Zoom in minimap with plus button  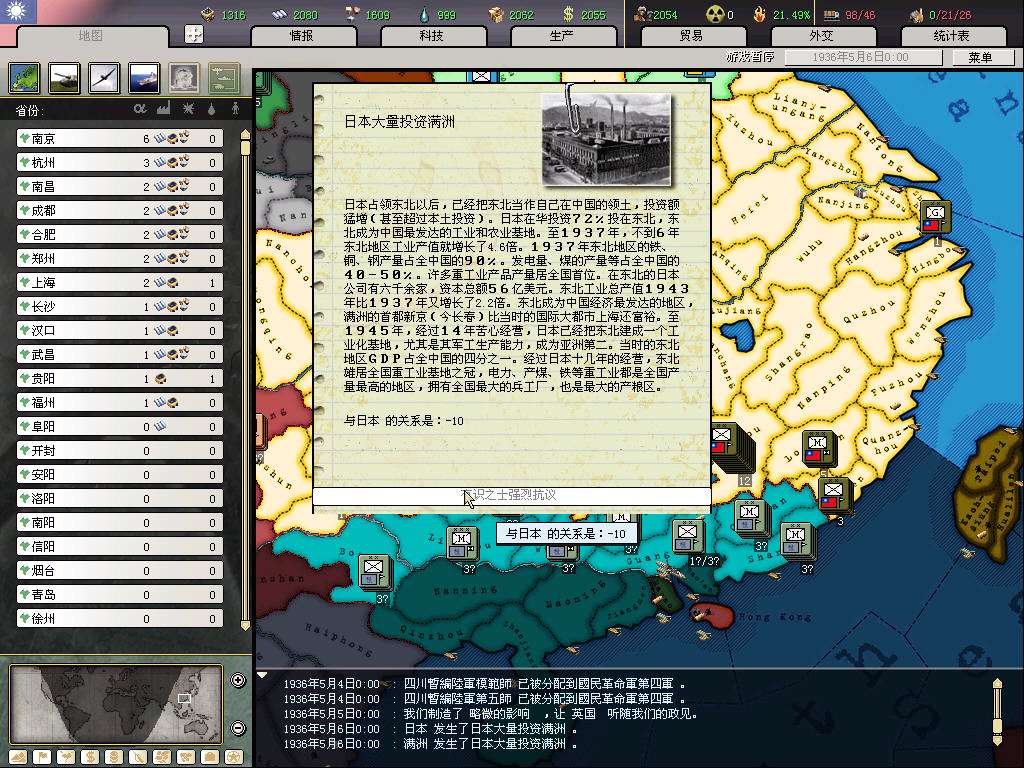(x=238, y=681)
